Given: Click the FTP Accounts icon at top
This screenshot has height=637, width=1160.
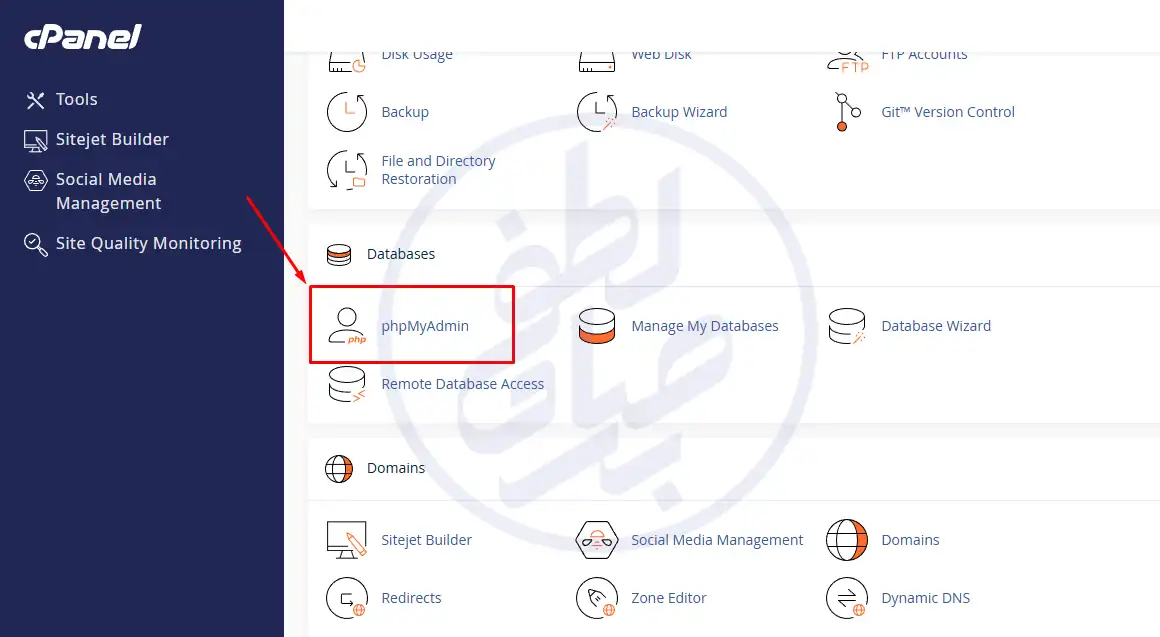Looking at the screenshot, I should (x=848, y=61).
